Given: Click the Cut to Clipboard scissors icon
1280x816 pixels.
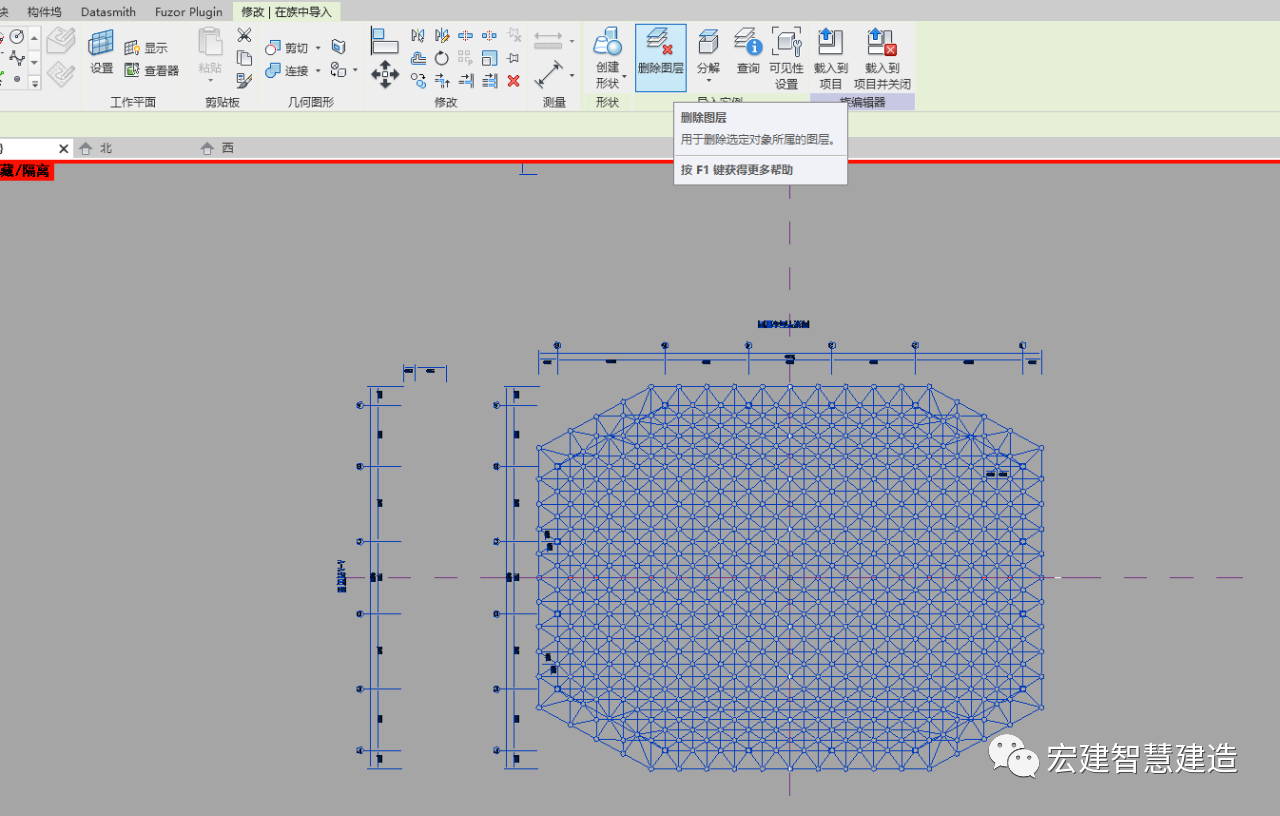Looking at the screenshot, I should point(244,35).
